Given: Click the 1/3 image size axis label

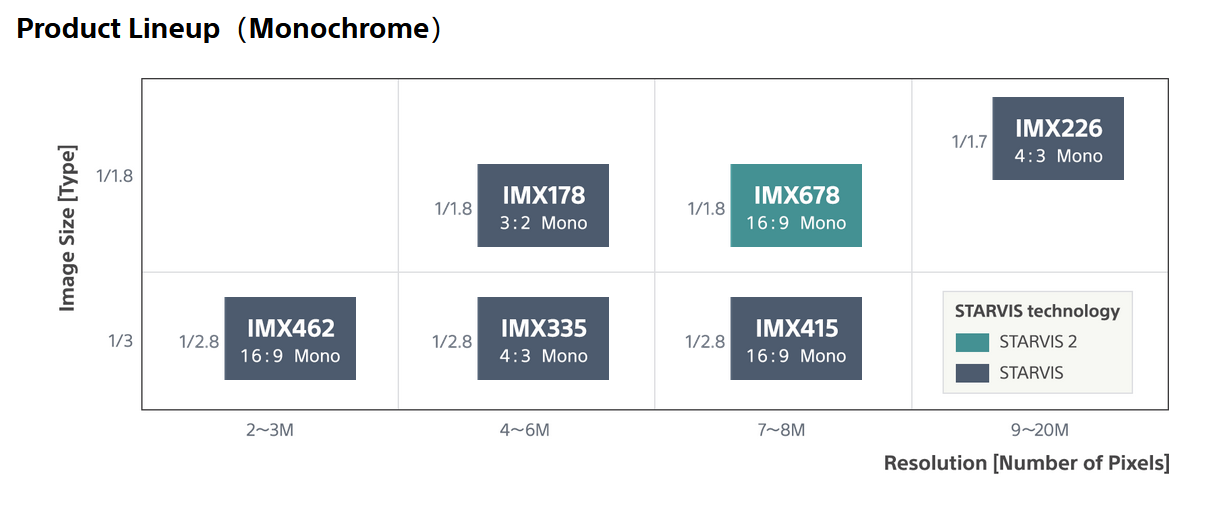Looking at the screenshot, I should [120, 341].
